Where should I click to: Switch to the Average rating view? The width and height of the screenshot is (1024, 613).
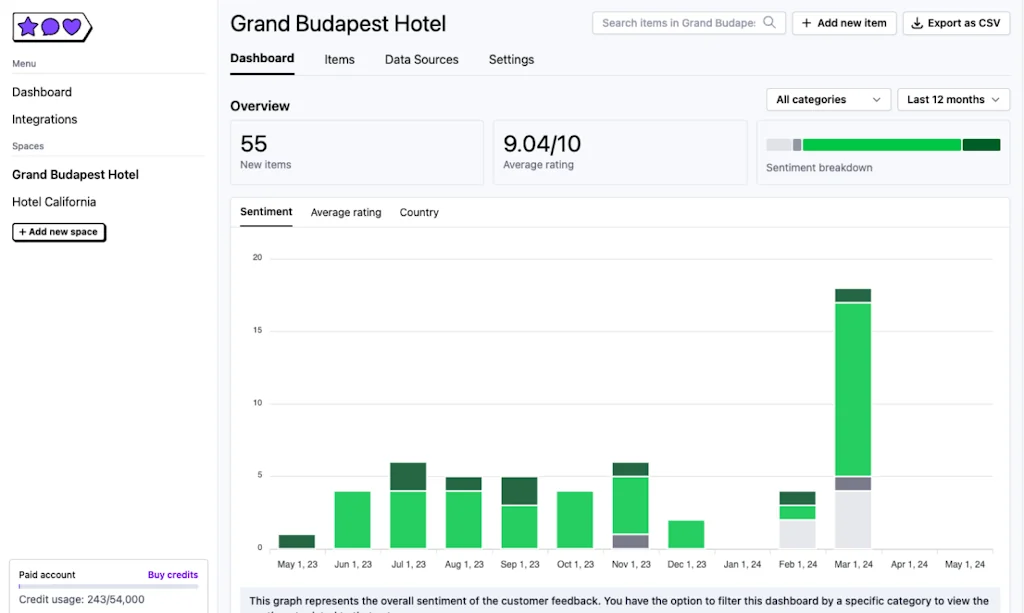click(x=345, y=212)
